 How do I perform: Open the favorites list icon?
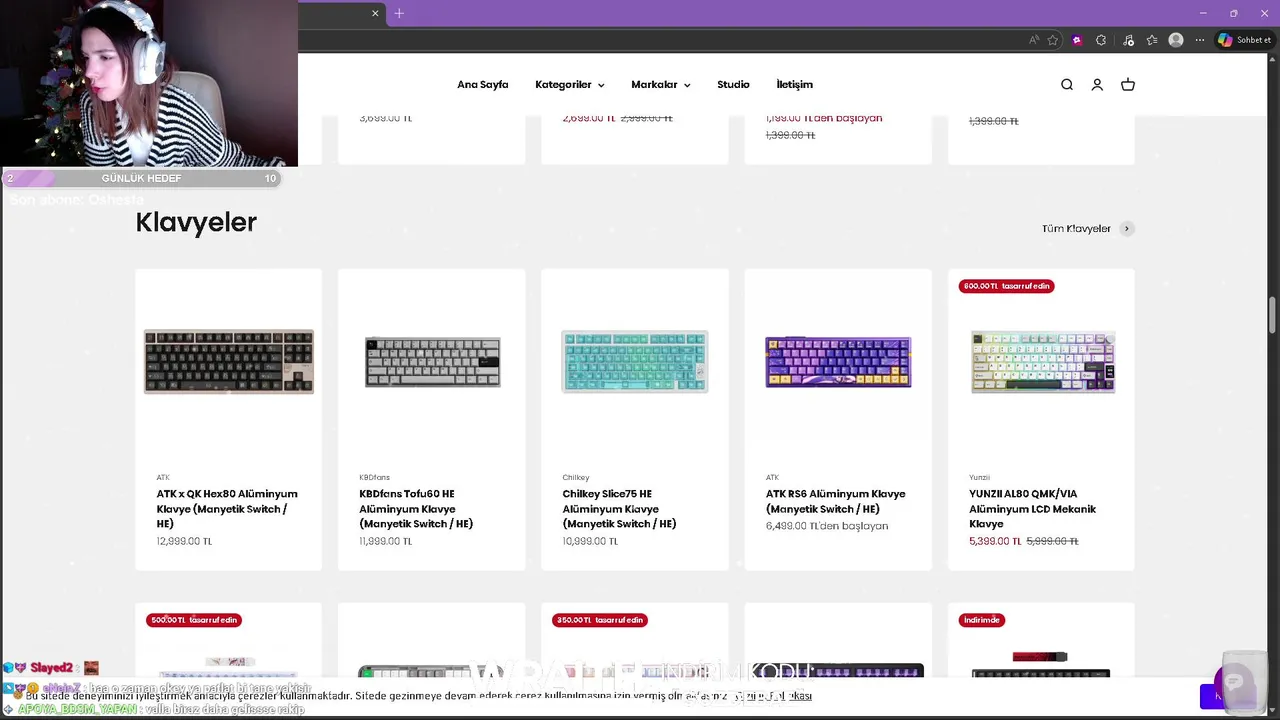point(1152,40)
